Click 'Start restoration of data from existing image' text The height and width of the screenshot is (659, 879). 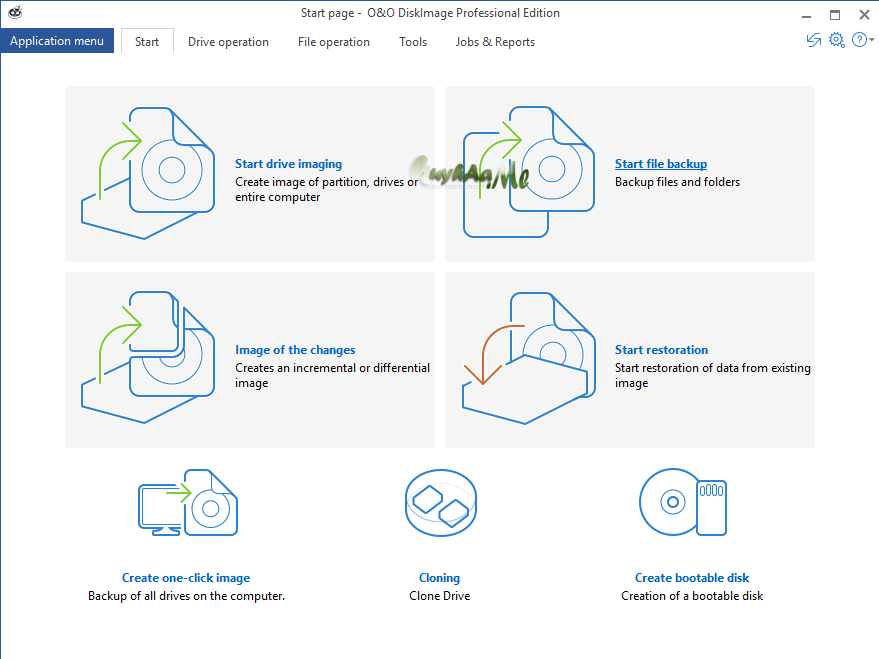713,375
